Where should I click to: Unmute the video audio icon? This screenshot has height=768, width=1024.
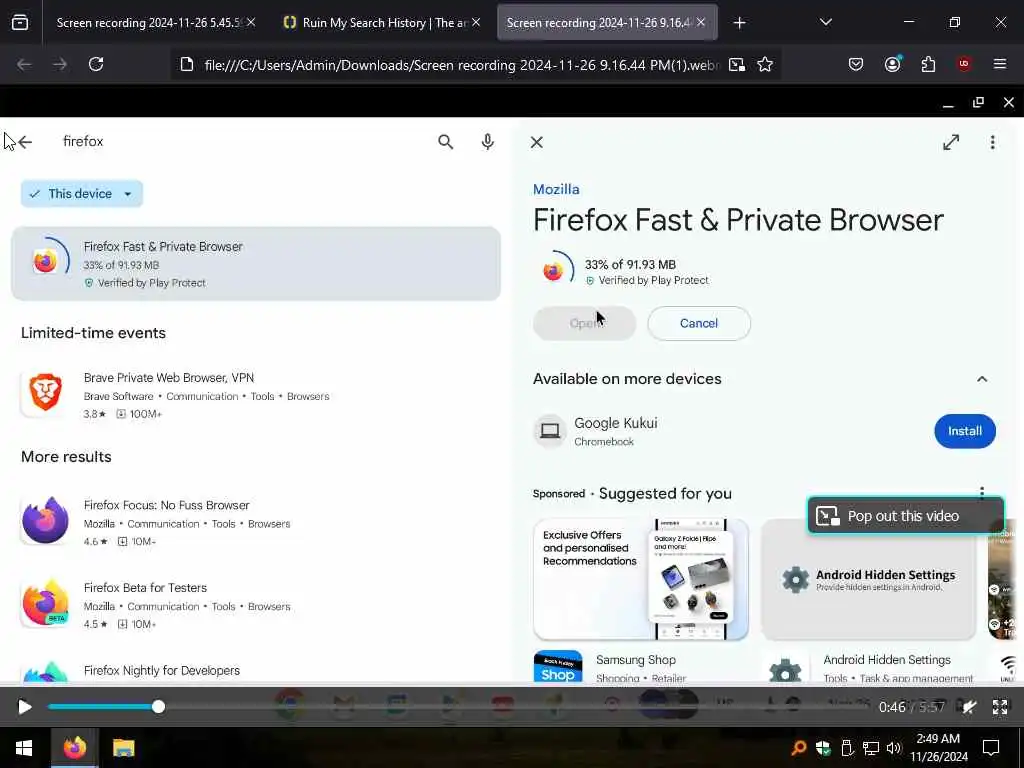[x=970, y=707]
